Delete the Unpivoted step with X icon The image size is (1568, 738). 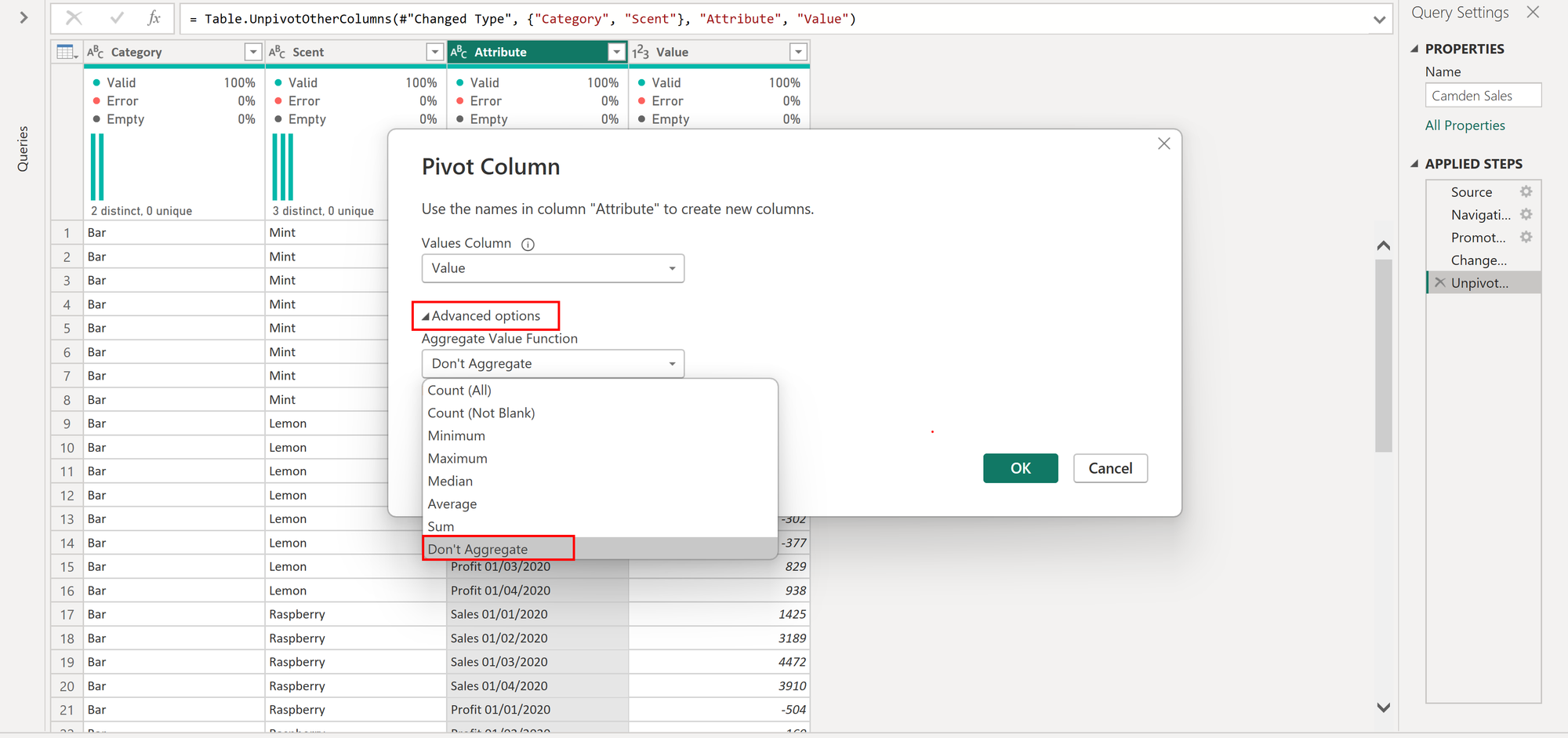pos(1439,282)
